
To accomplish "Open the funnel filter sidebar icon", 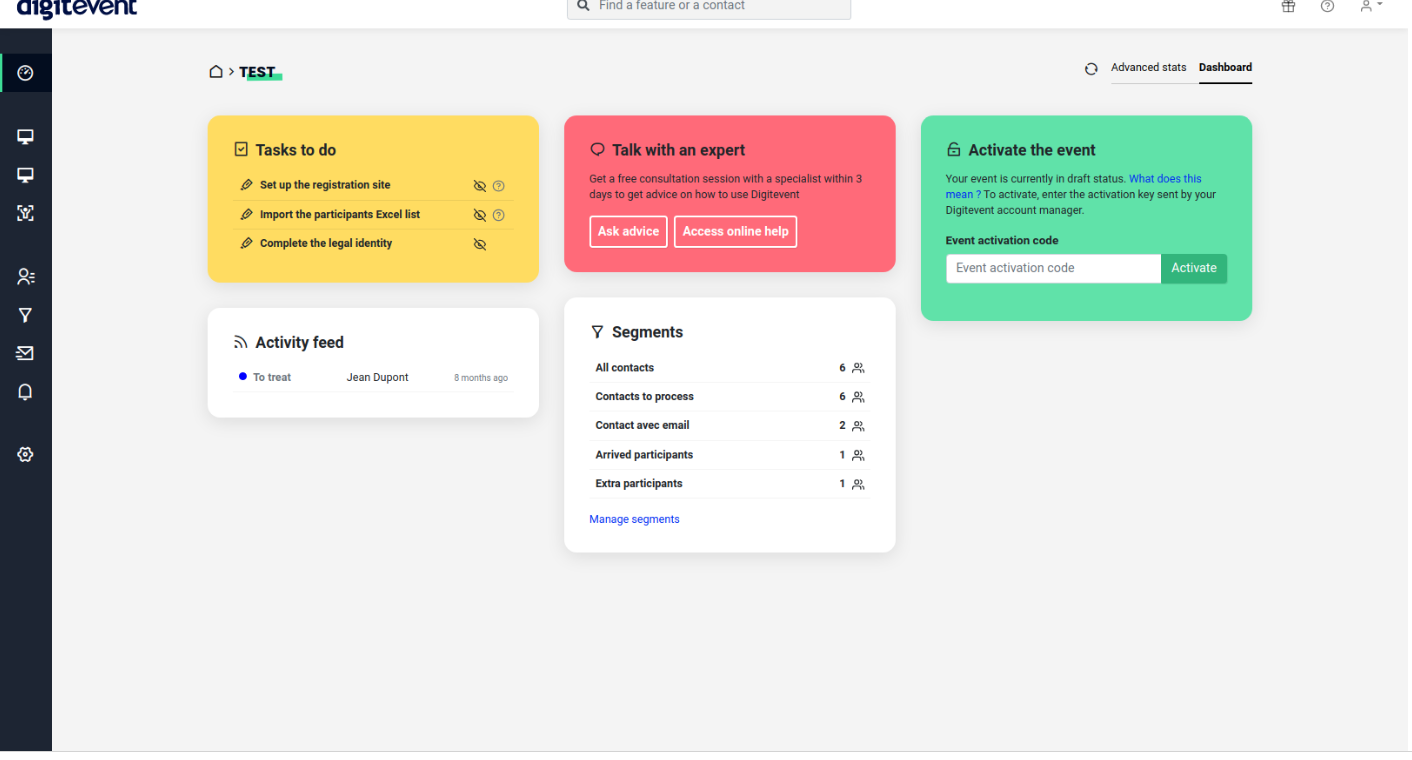I will coord(26,315).
